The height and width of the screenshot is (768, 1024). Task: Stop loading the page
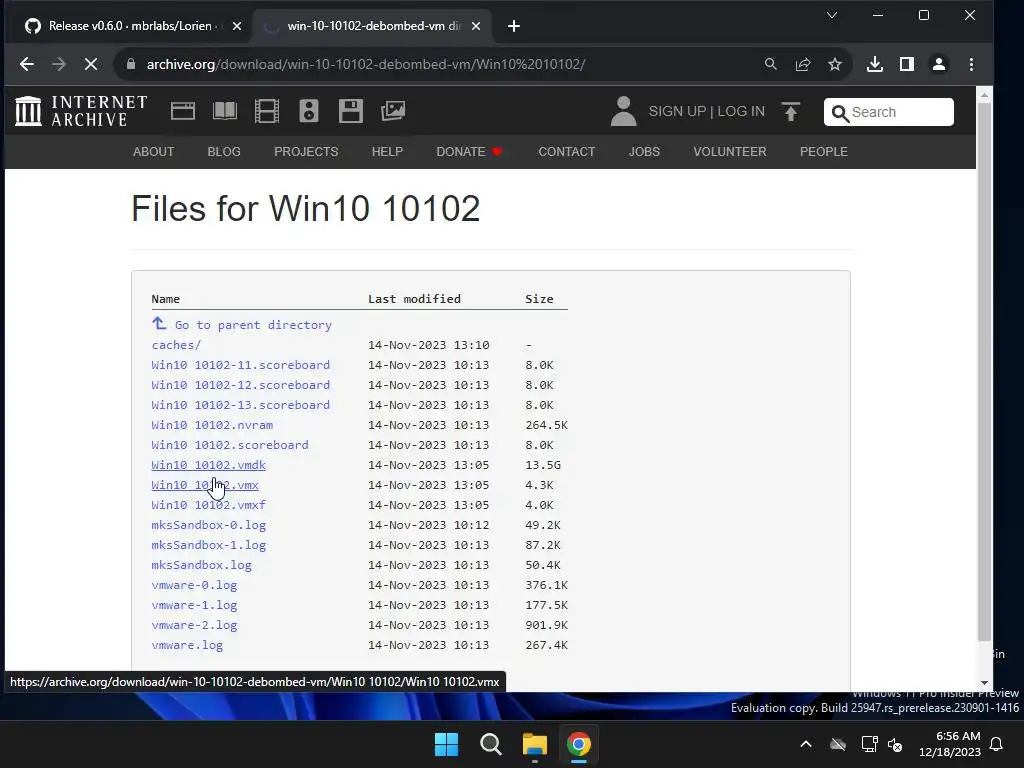click(x=91, y=64)
